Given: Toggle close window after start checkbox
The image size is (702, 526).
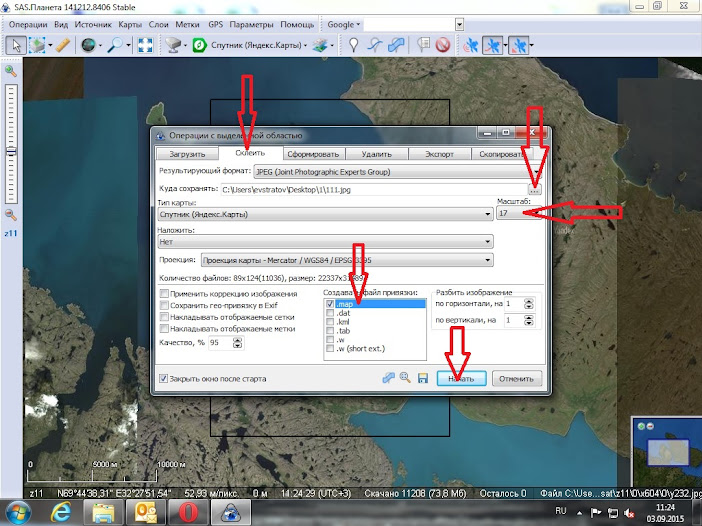Looking at the screenshot, I should pos(163,379).
